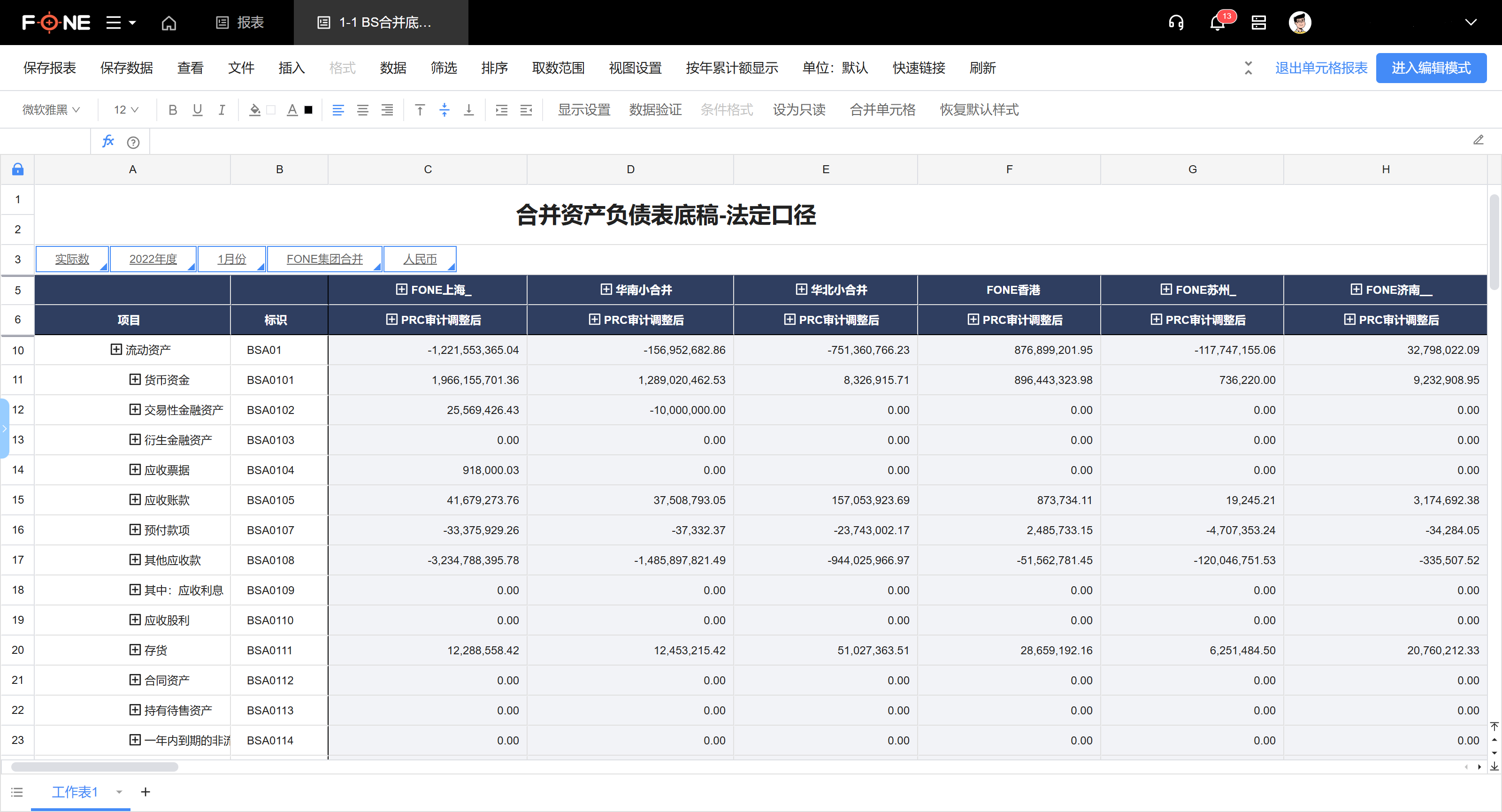The width and height of the screenshot is (1502, 812).
Task: Toggle bold formatting
Action: point(173,109)
